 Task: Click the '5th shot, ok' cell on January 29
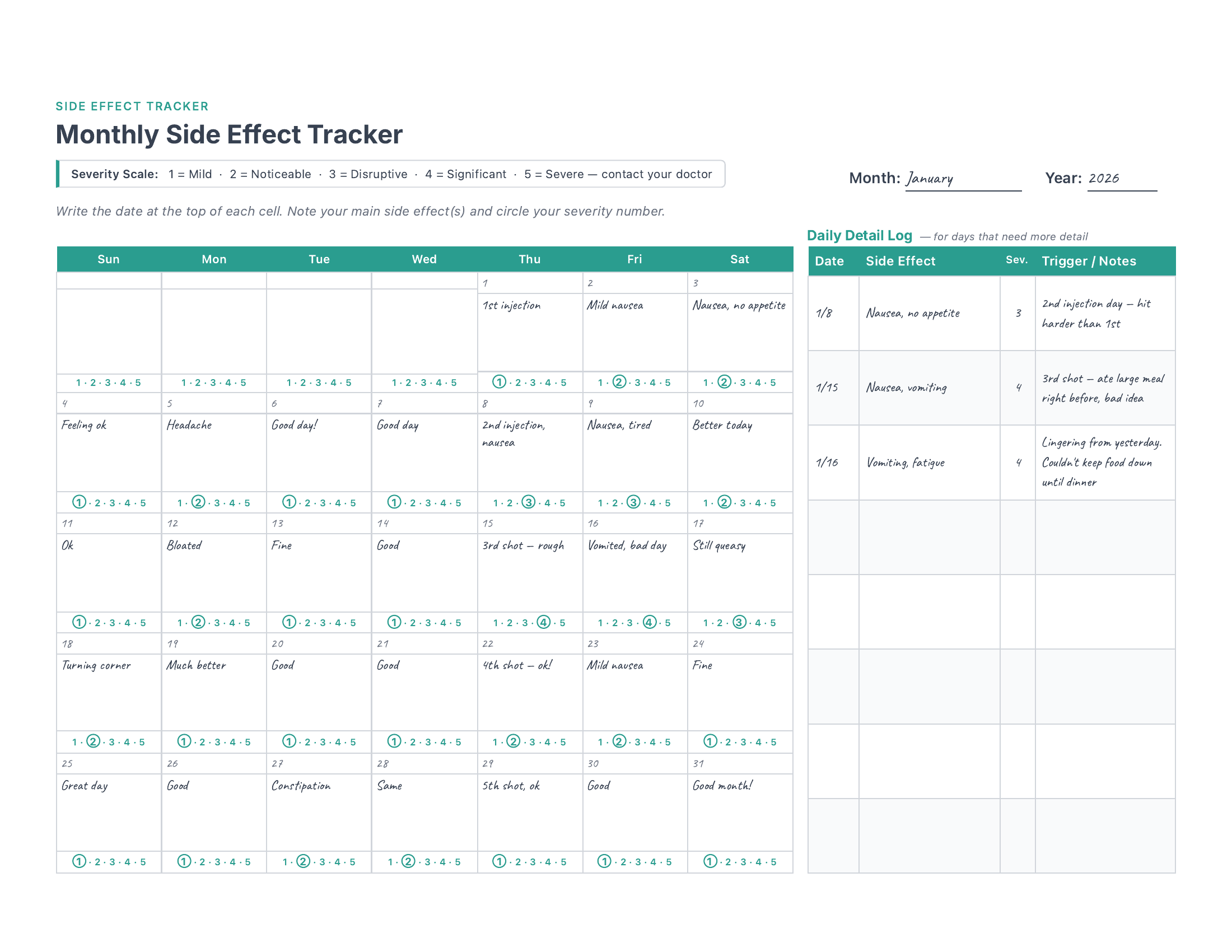512,786
